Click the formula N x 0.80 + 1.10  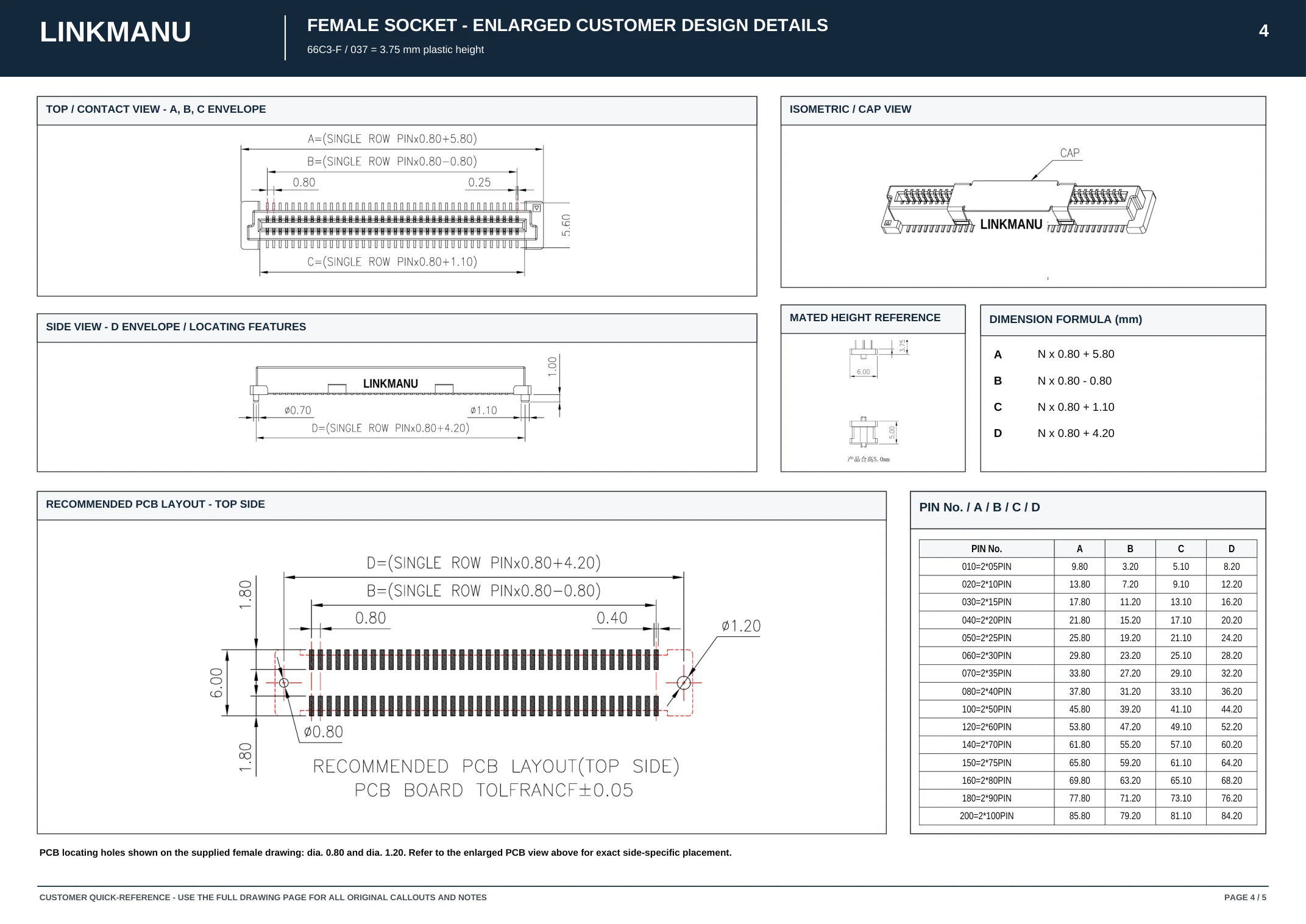coord(1076,408)
